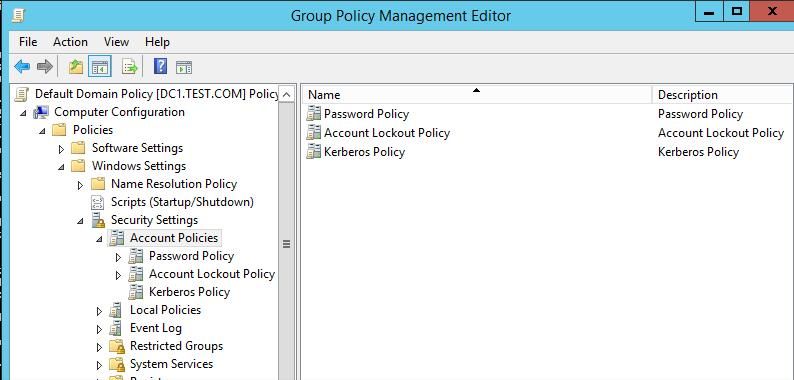This screenshot has width=794, height=380.
Task: Click the Event Log tree icon
Action: click(116, 328)
